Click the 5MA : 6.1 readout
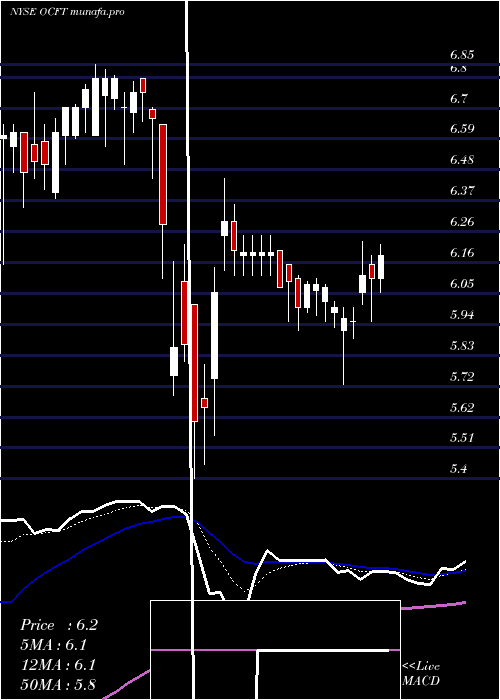500x700 pixels. (54, 645)
